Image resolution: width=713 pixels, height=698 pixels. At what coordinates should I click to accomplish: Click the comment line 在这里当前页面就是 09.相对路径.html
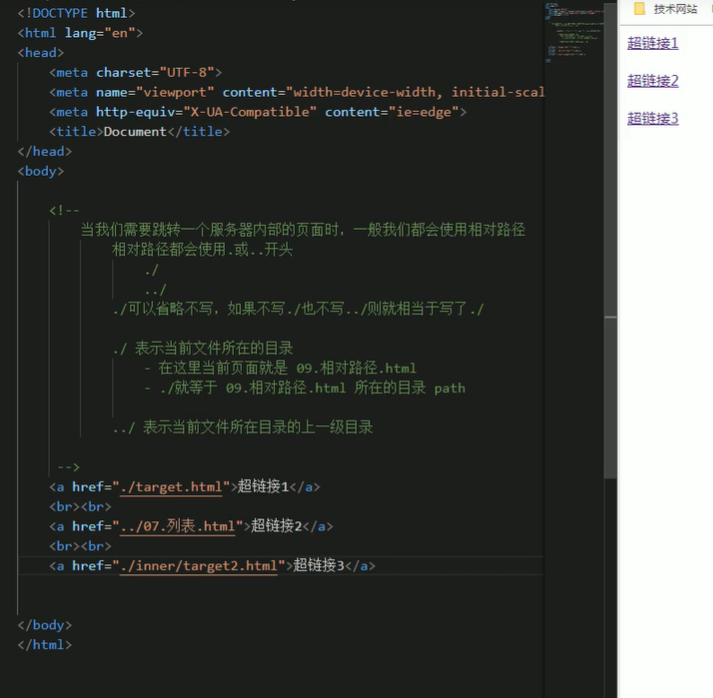coord(280,368)
